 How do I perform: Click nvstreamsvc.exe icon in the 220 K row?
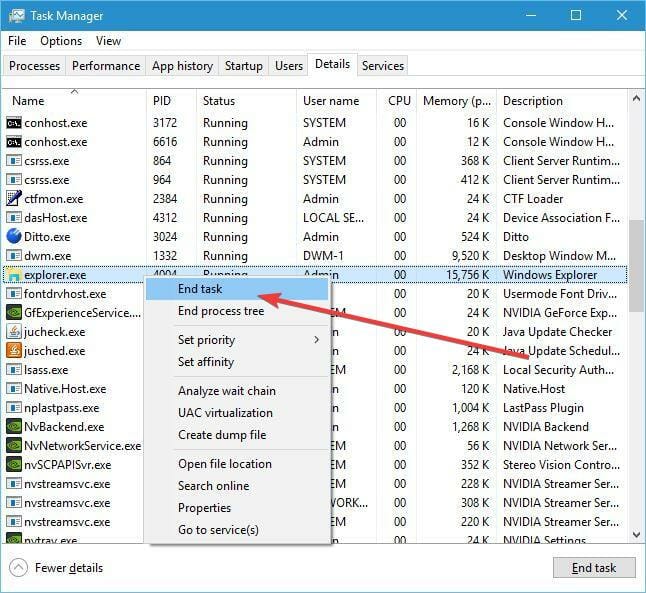point(14,521)
